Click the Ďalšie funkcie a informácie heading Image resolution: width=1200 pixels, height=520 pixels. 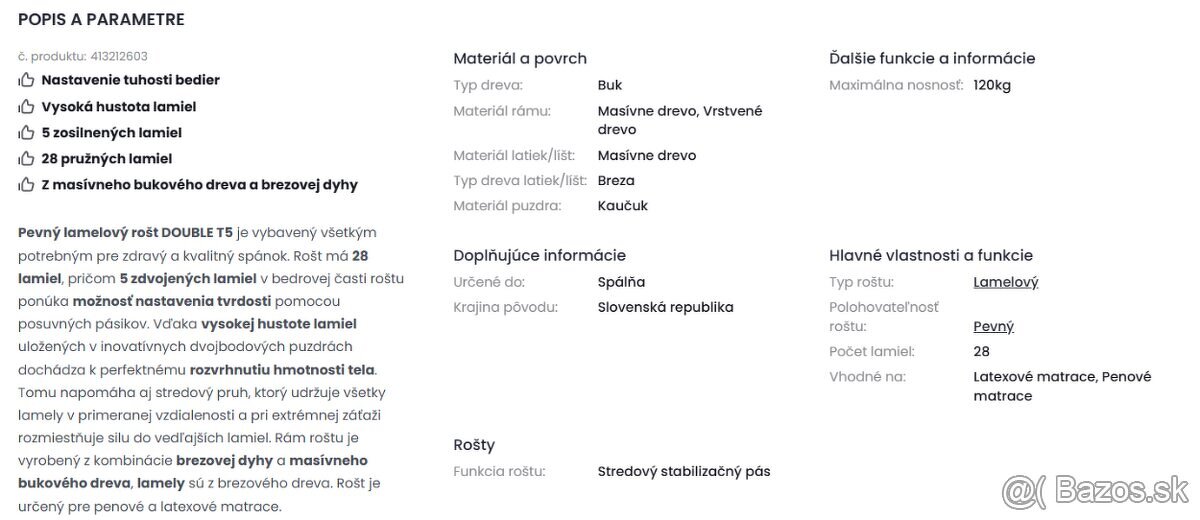click(932, 59)
